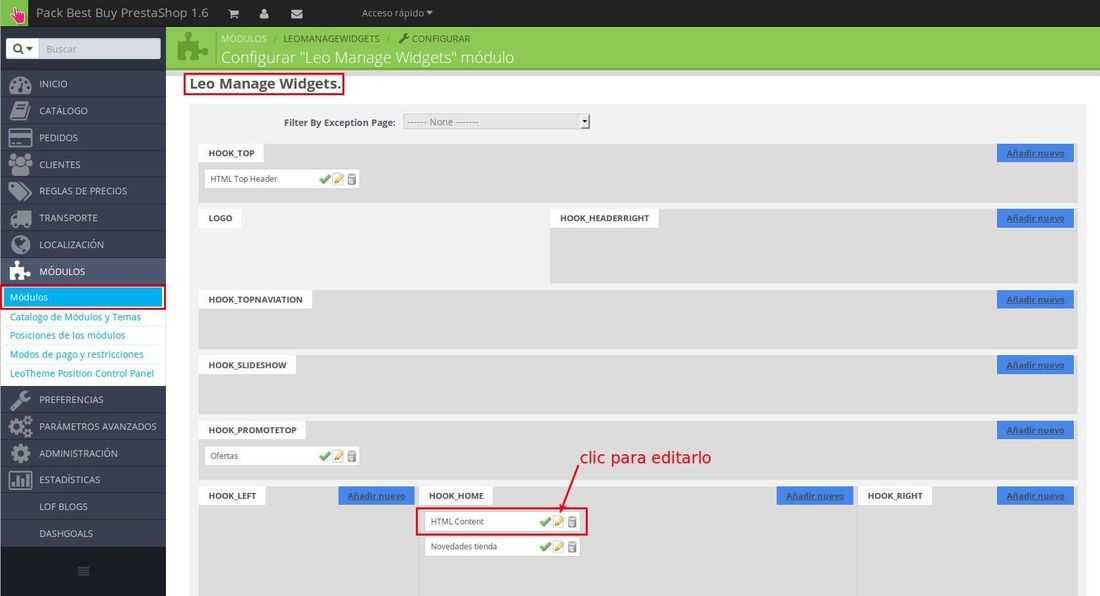Open the Transporte sidebar menu
The image size is (1100, 596).
point(83,217)
